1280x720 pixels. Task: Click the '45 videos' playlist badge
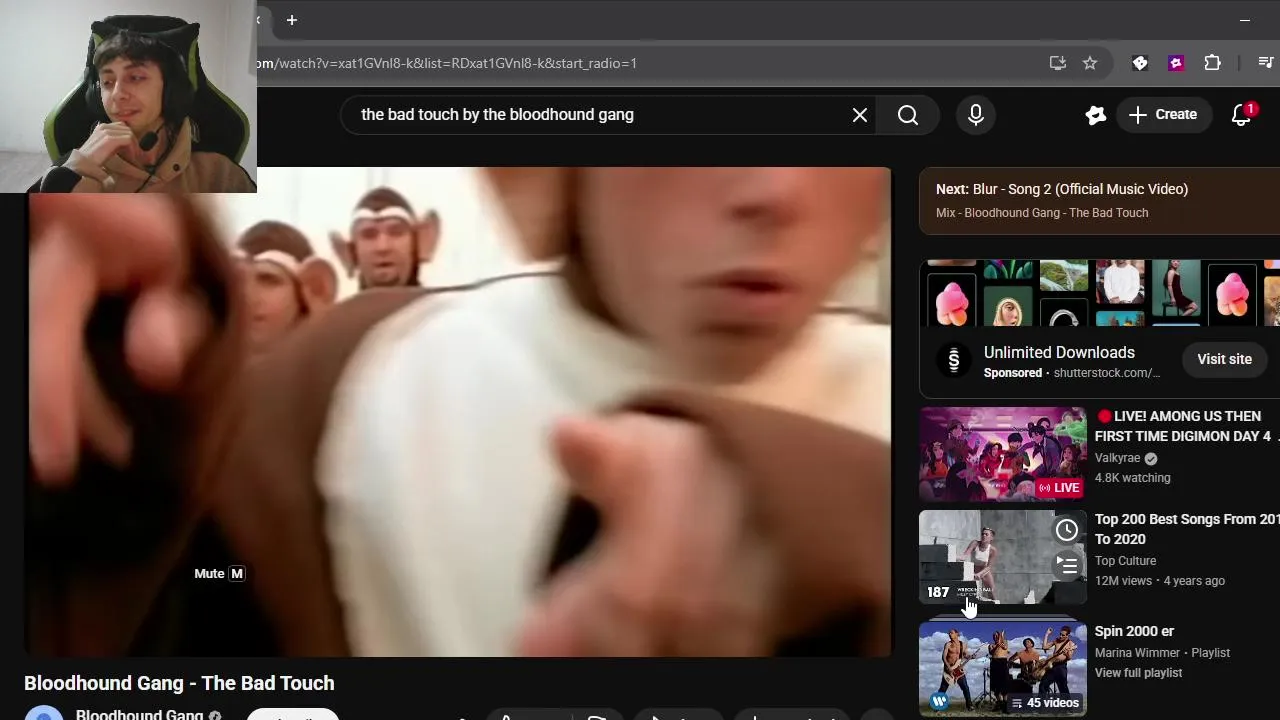point(1045,703)
